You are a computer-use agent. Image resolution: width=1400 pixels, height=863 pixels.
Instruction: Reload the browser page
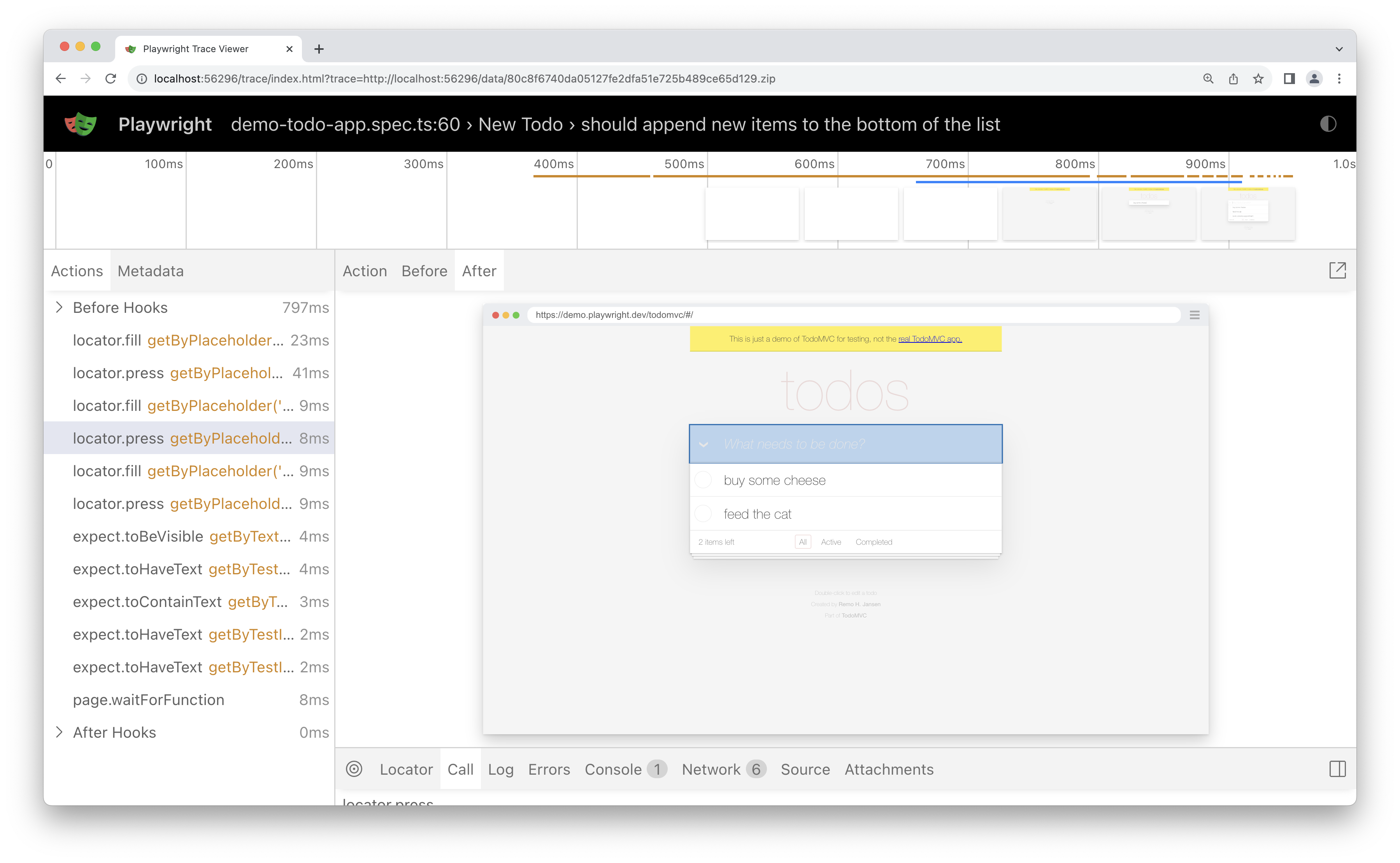pyautogui.click(x=111, y=79)
